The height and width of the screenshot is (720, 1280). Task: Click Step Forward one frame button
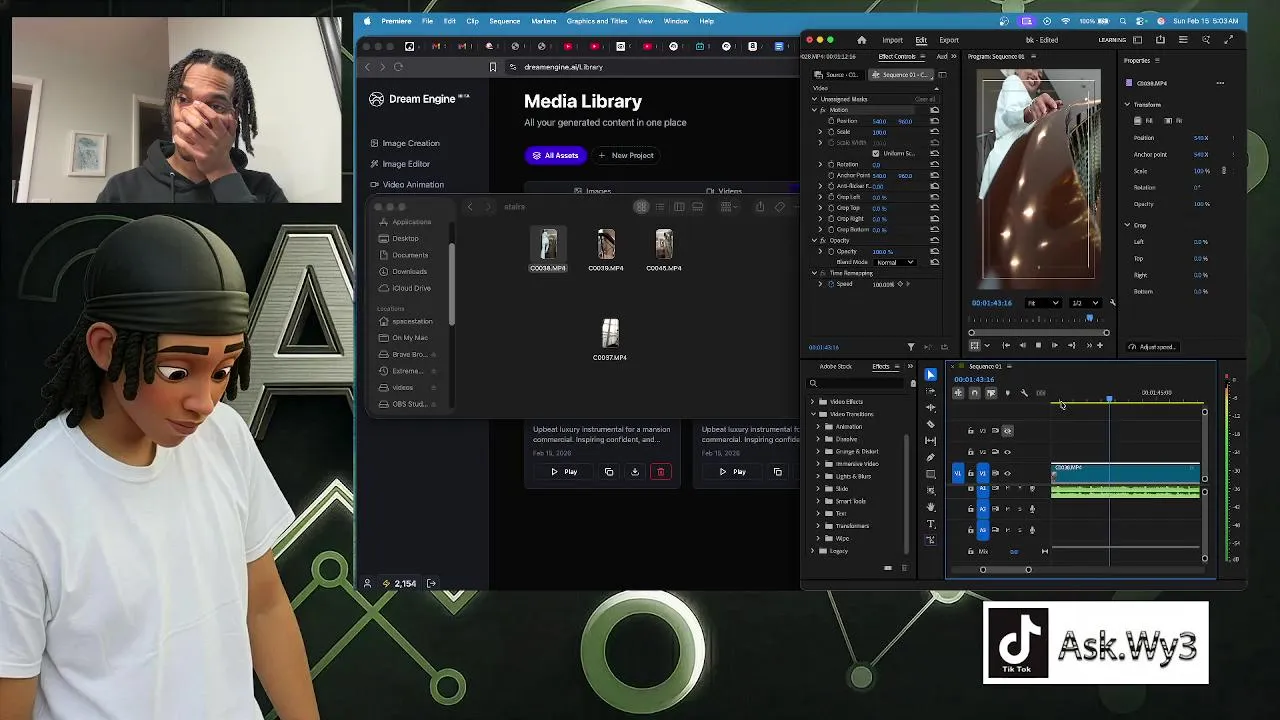[1054, 345]
